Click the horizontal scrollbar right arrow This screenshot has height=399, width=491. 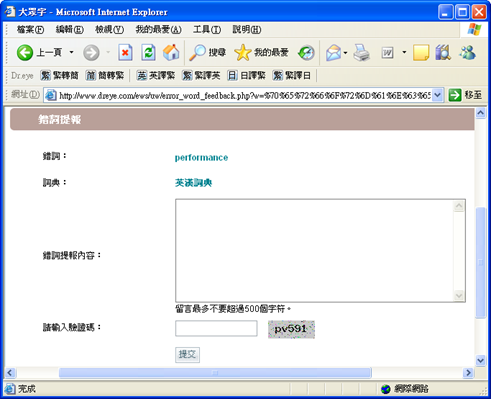pos(468,373)
